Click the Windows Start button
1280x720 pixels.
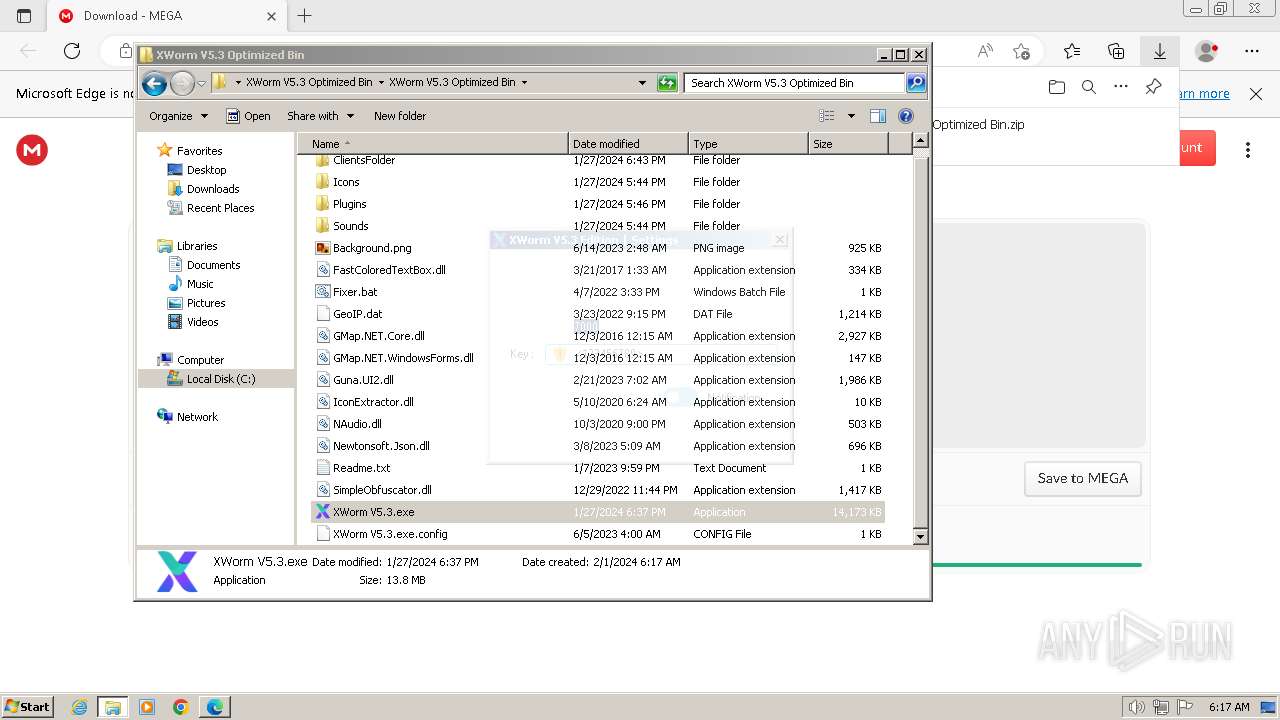(x=27, y=707)
